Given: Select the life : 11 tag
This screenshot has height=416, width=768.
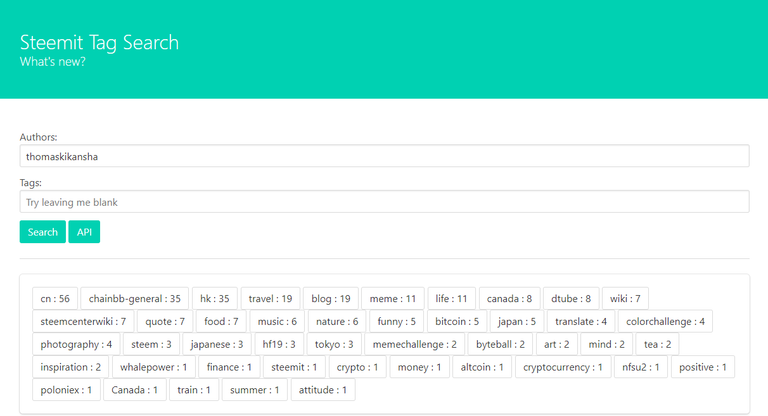Looking at the screenshot, I should pos(452,298).
